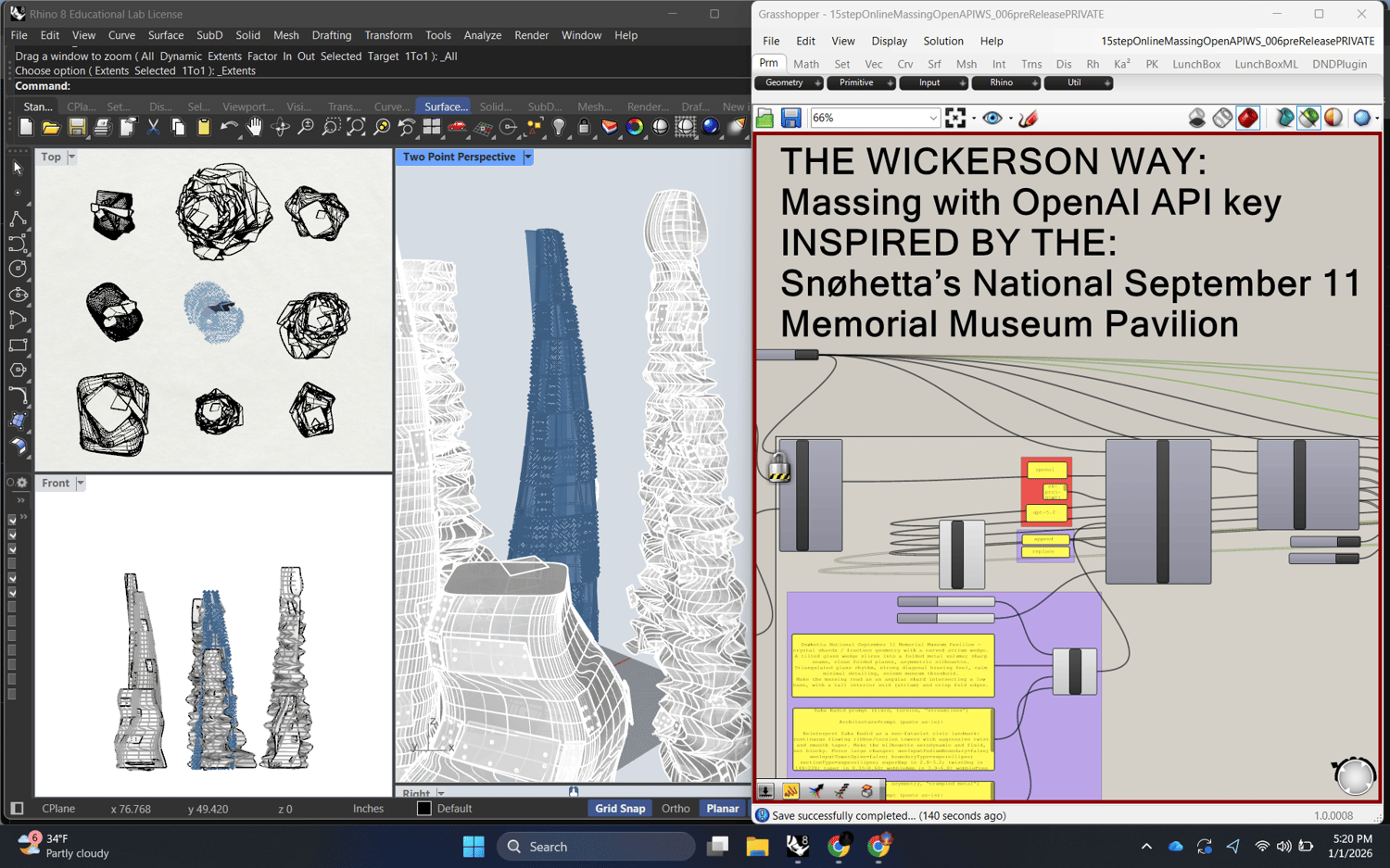Click Grasshopper's green open file icon

click(765, 119)
